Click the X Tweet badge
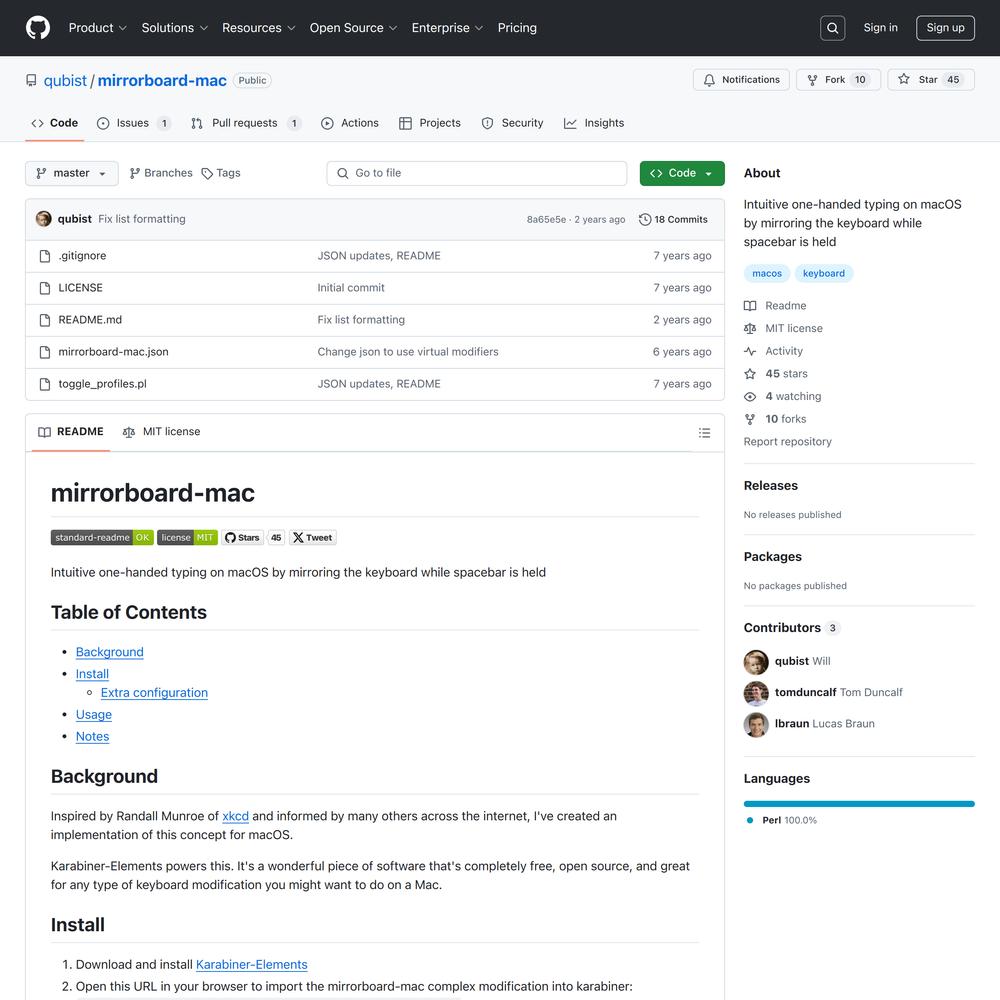The image size is (1000, 1000). [313, 538]
